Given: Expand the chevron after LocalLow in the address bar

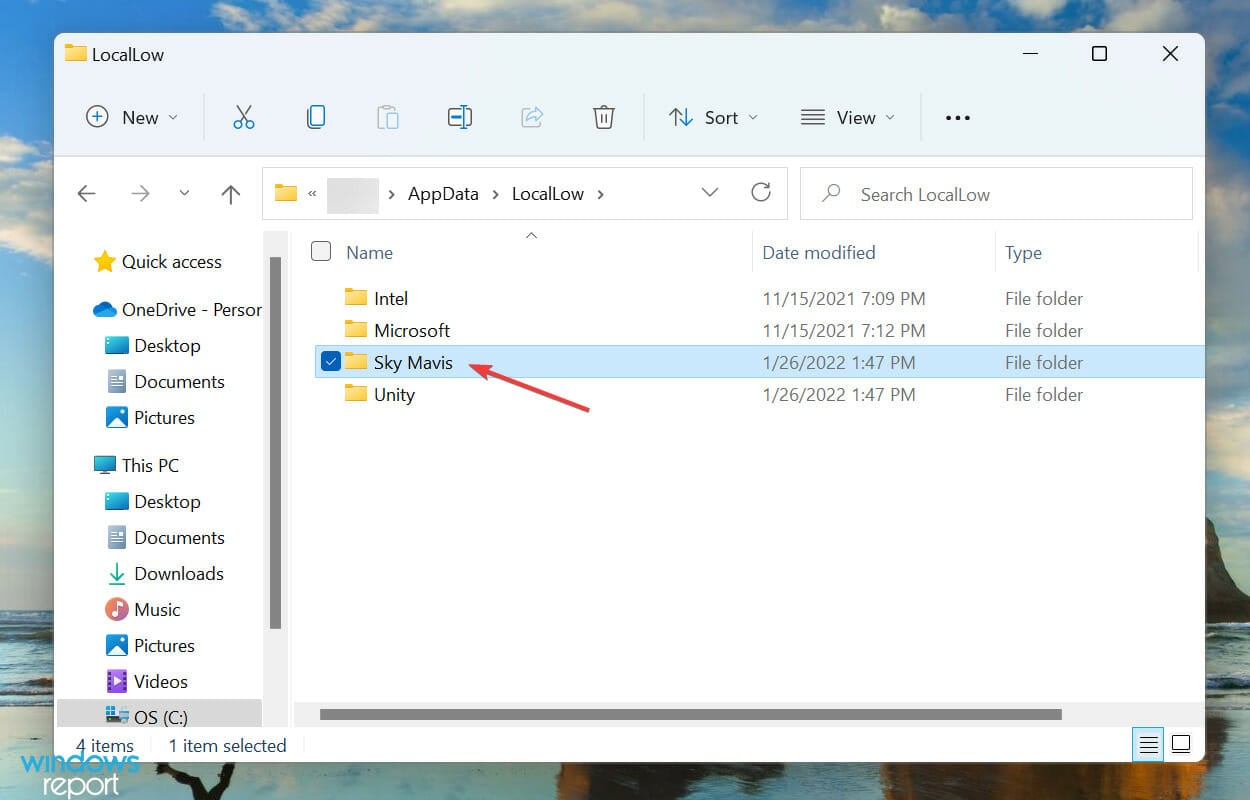Looking at the screenshot, I should click(600, 194).
